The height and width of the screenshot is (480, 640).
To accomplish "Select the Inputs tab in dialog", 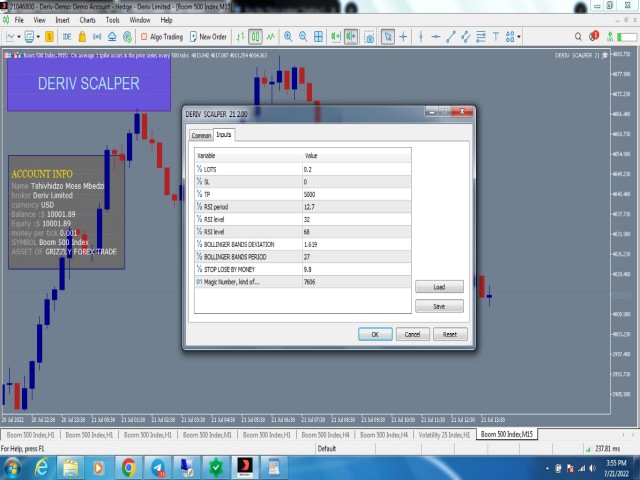I will (x=224, y=134).
